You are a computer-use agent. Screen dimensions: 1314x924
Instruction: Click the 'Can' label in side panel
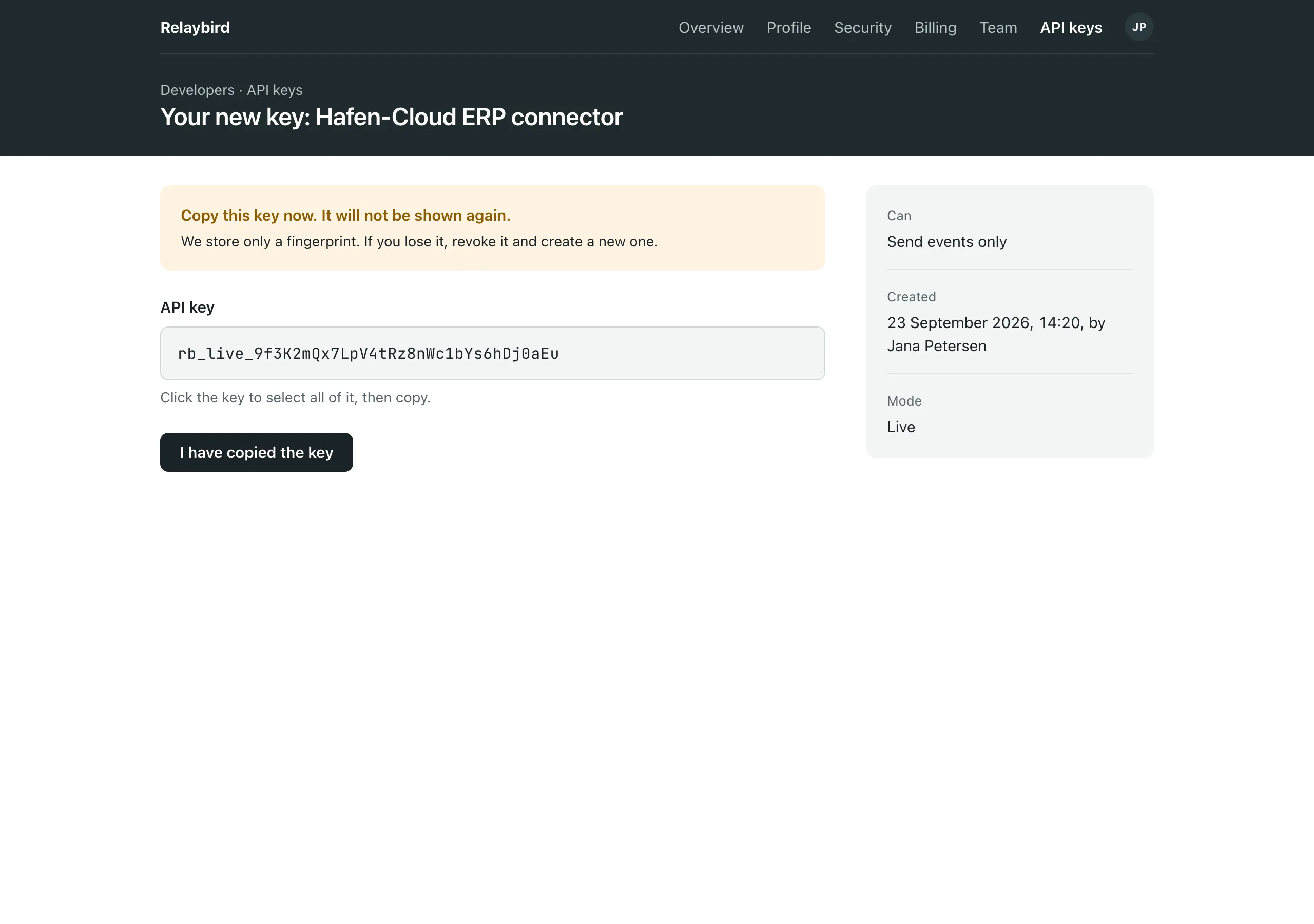(x=899, y=216)
